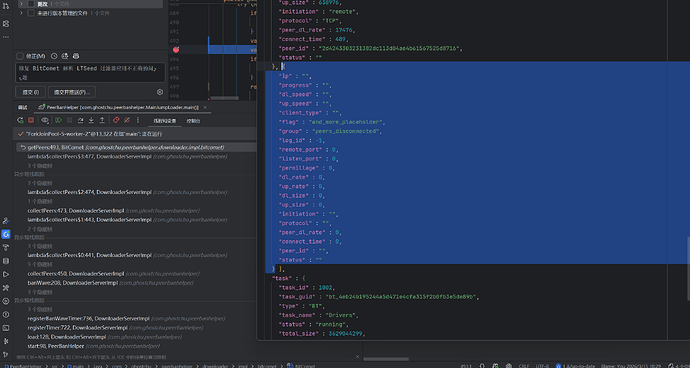
Task: Click into the commit message field
Action: coord(90,73)
